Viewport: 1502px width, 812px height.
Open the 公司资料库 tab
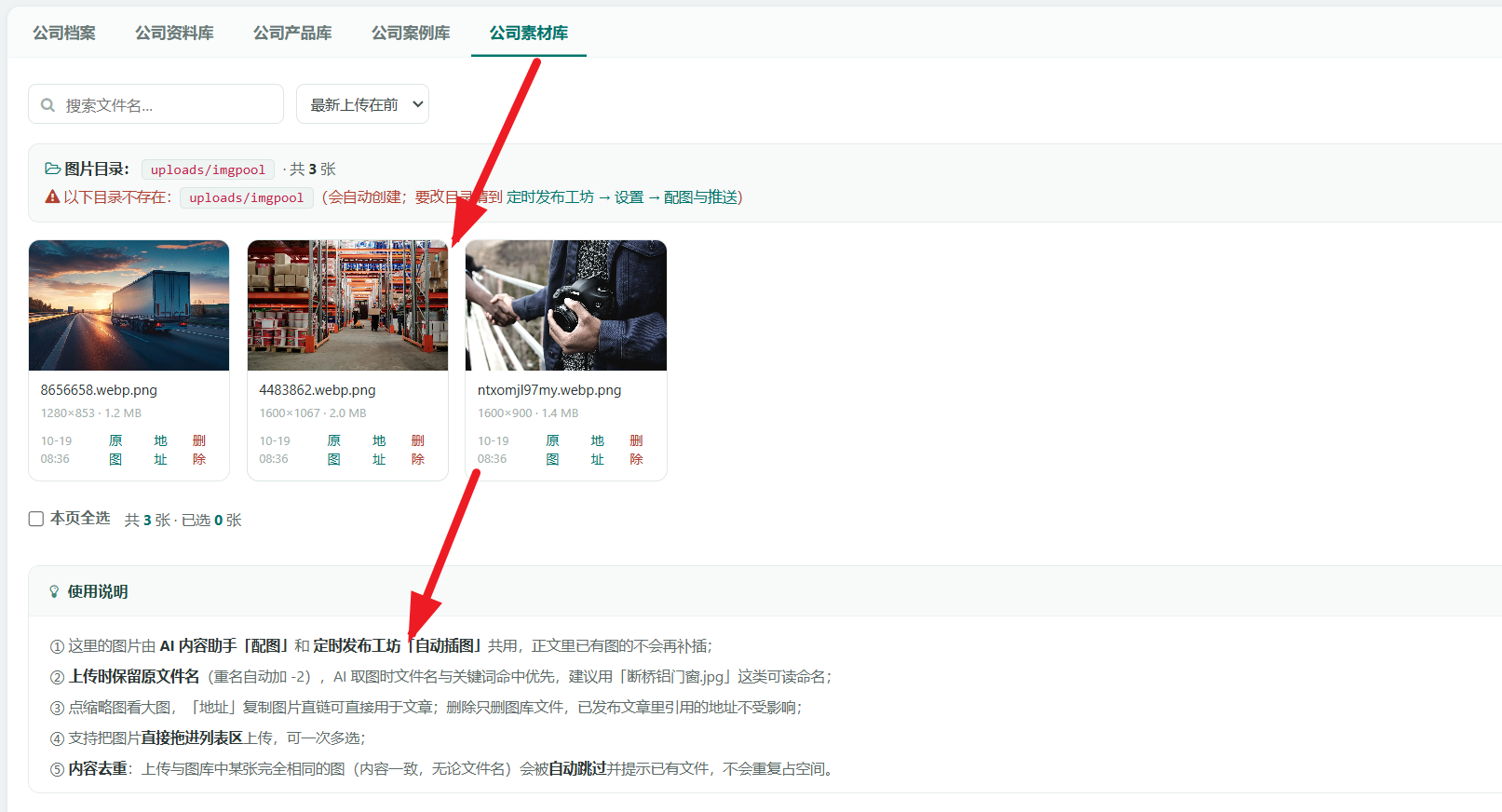coord(174,33)
